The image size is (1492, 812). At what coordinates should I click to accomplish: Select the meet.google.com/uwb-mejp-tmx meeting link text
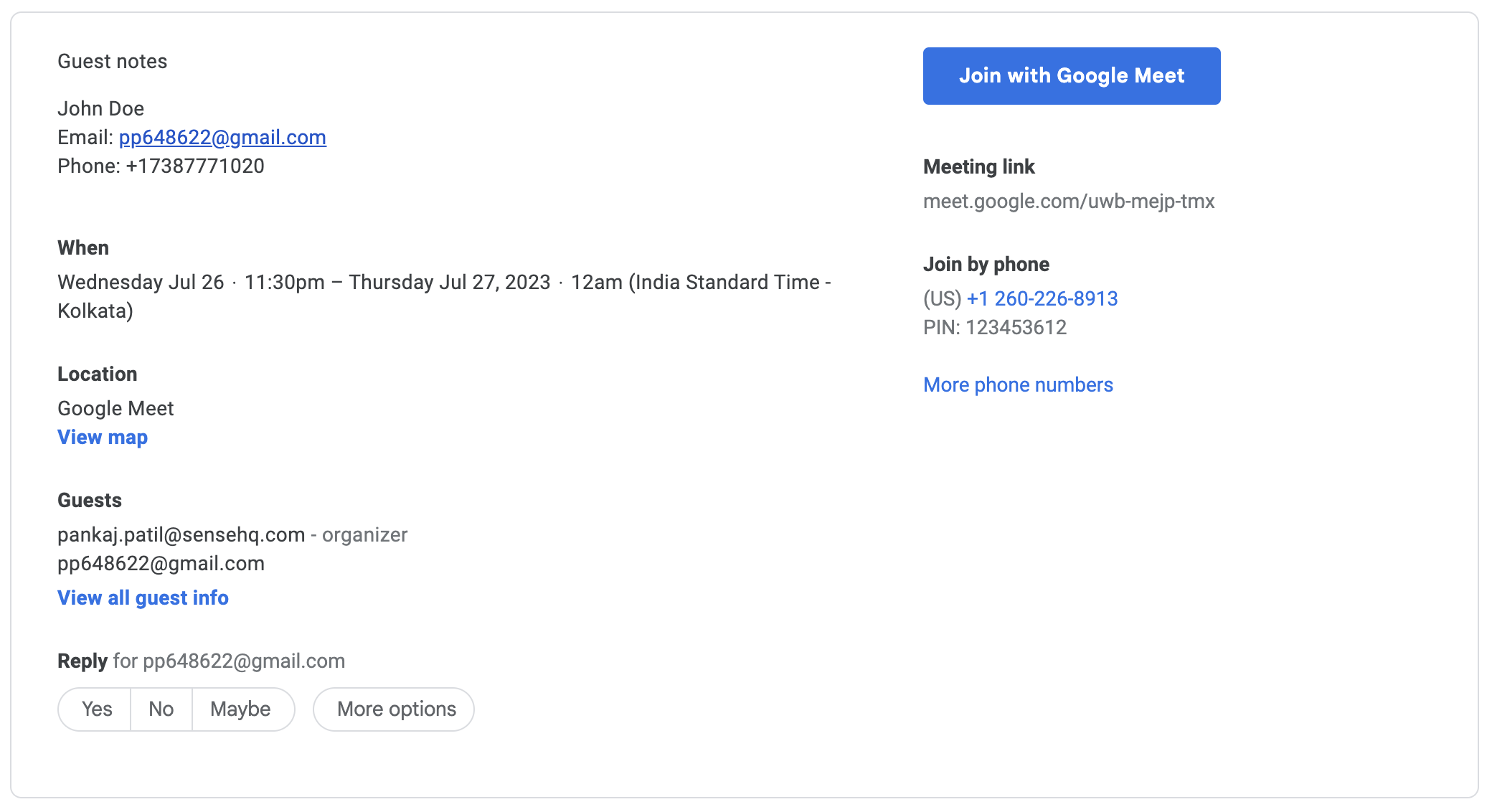tap(1069, 201)
